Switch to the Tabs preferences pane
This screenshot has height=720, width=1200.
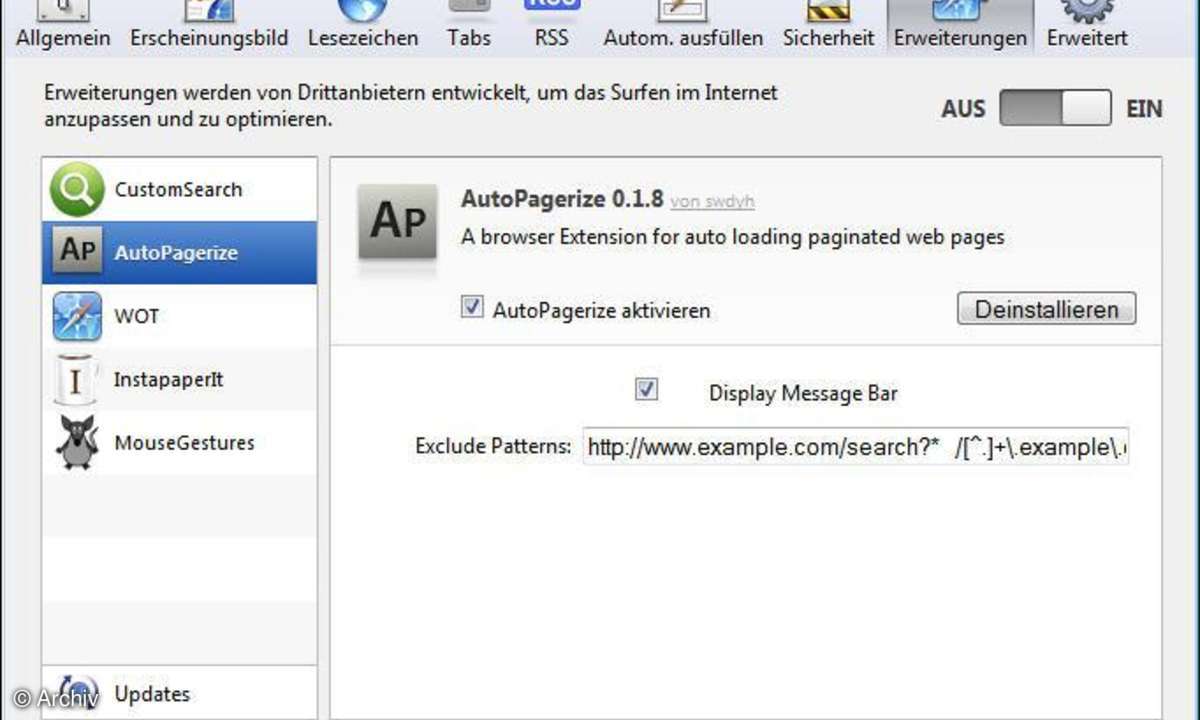pos(468,27)
